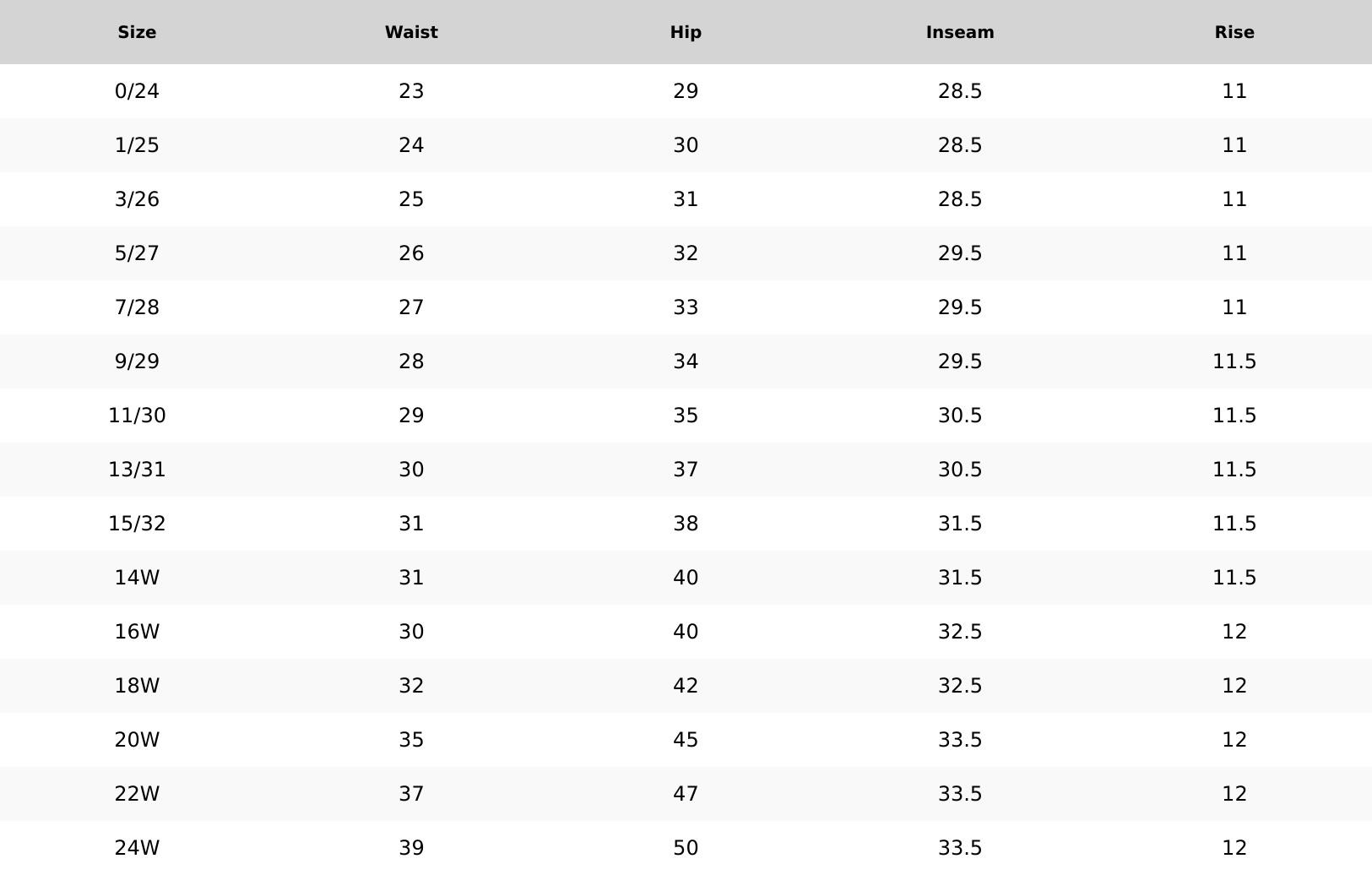Click the Inseam column header

pyautogui.click(x=960, y=32)
